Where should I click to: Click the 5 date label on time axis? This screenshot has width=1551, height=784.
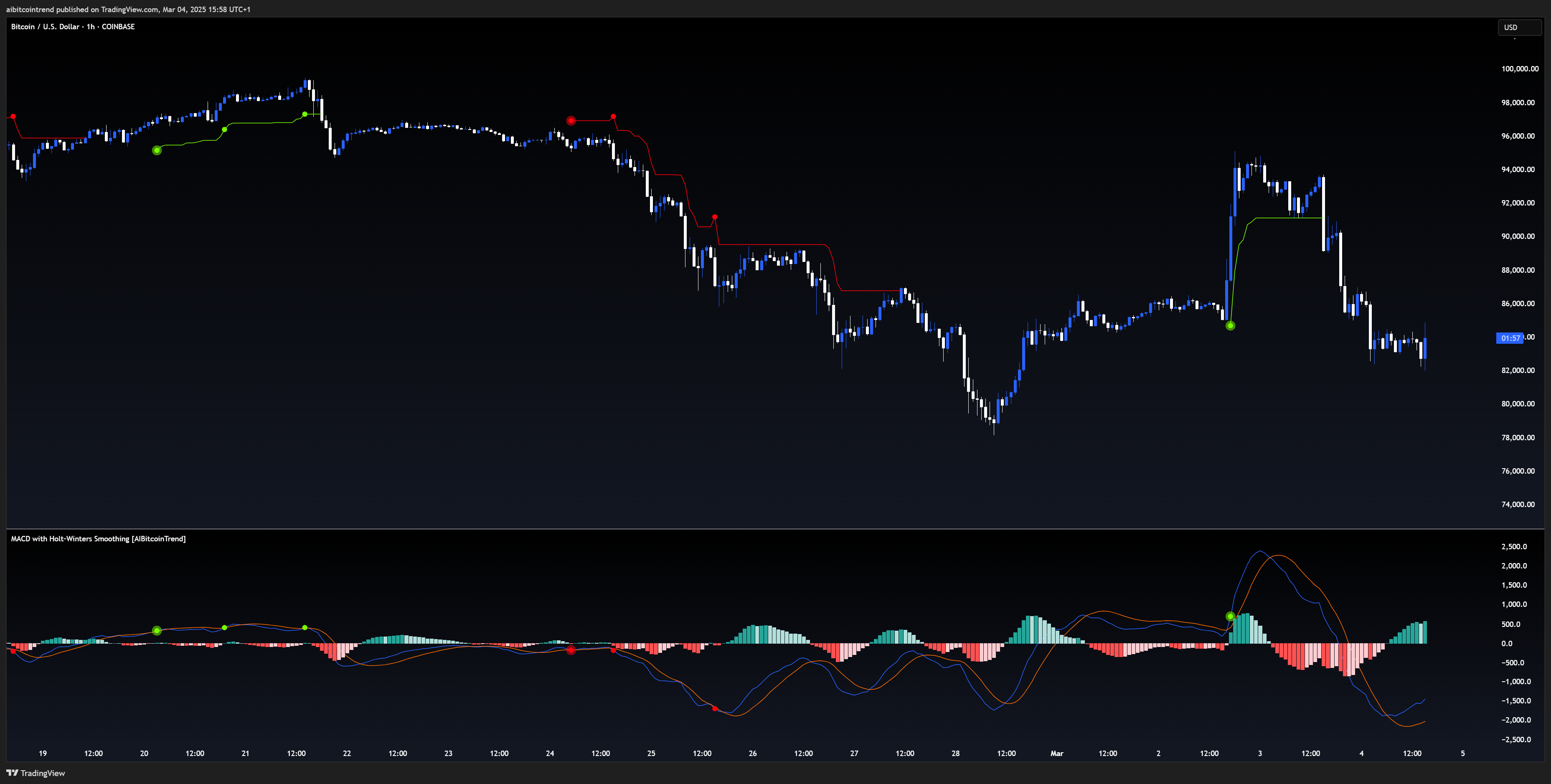[x=1463, y=753]
